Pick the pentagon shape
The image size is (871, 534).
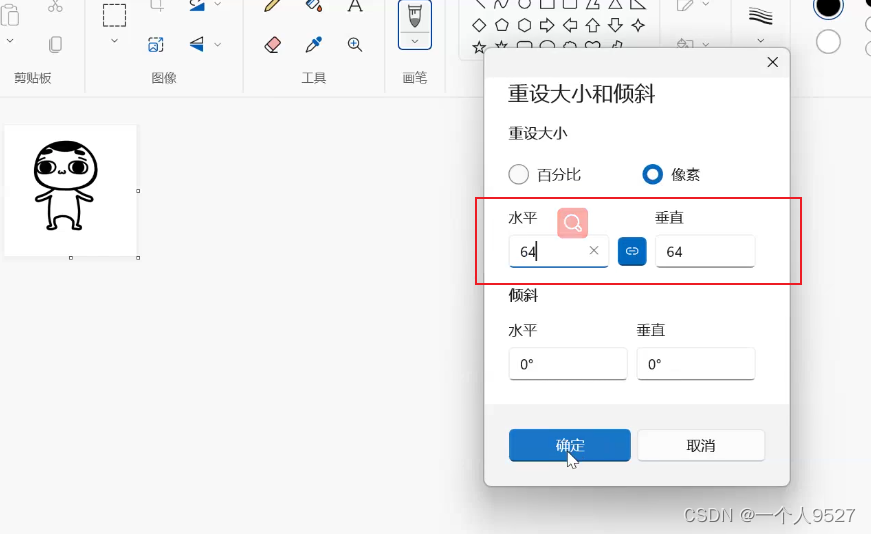[502, 25]
